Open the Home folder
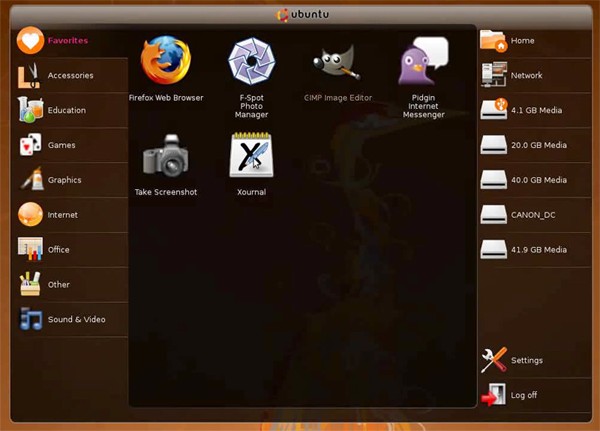The width and height of the screenshot is (600, 431). click(x=520, y=41)
